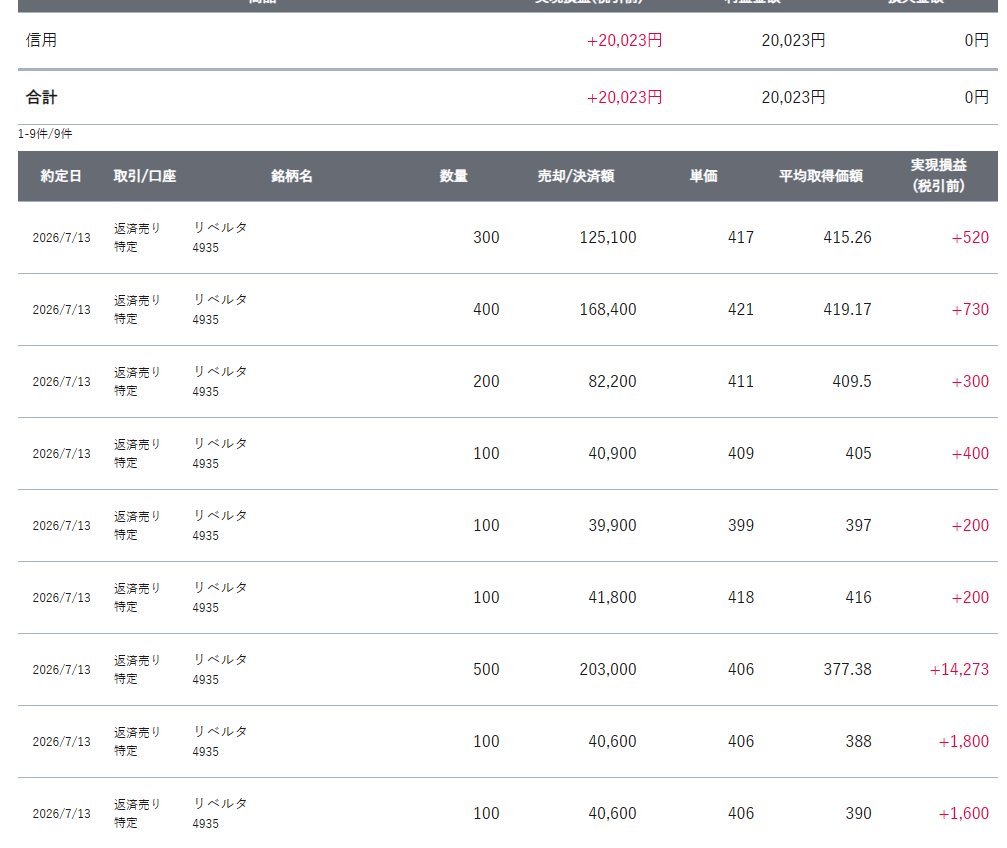Click the 単価 column header

pyautogui.click(x=703, y=176)
